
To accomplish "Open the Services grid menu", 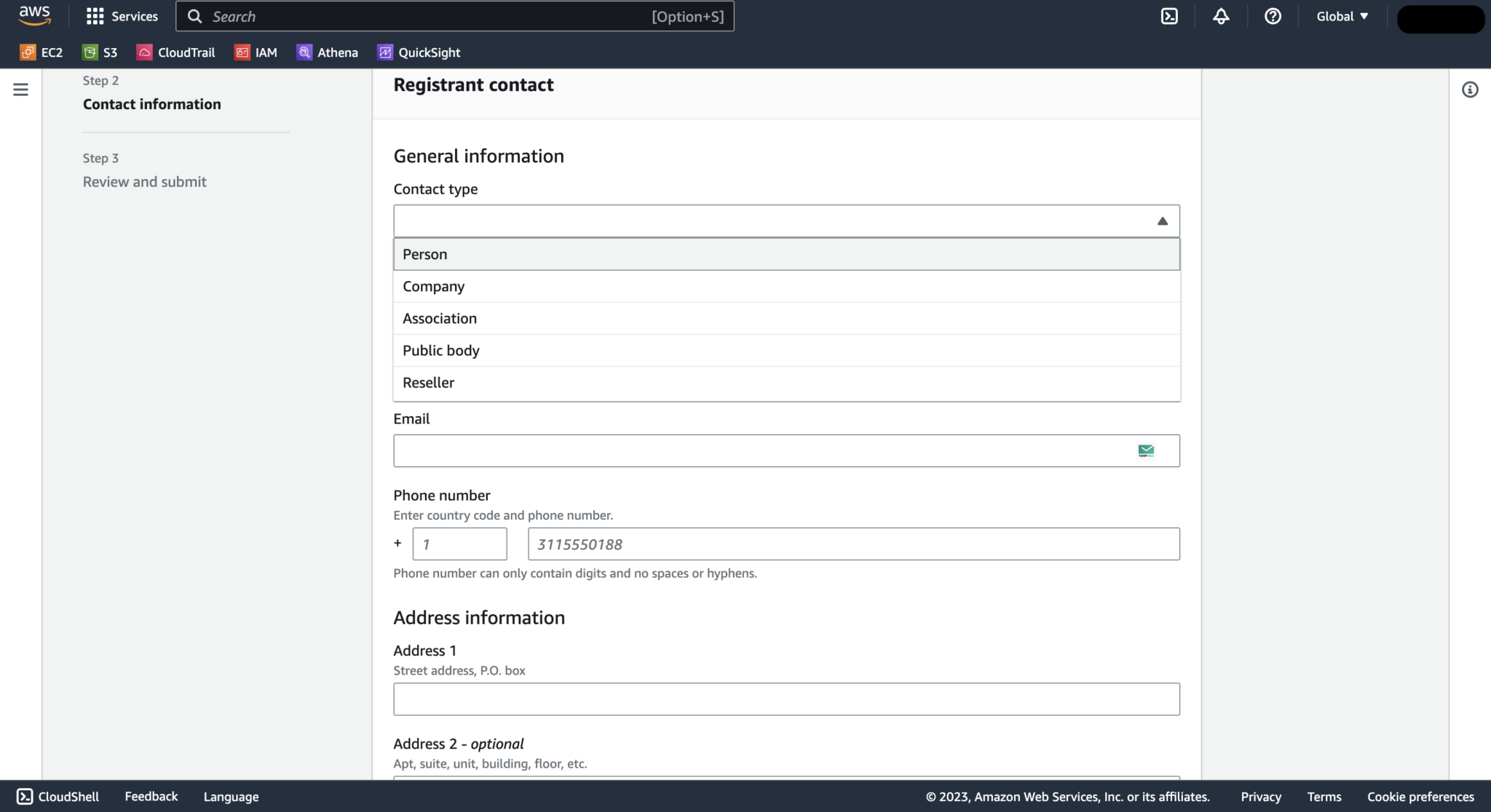I will [121, 15].
